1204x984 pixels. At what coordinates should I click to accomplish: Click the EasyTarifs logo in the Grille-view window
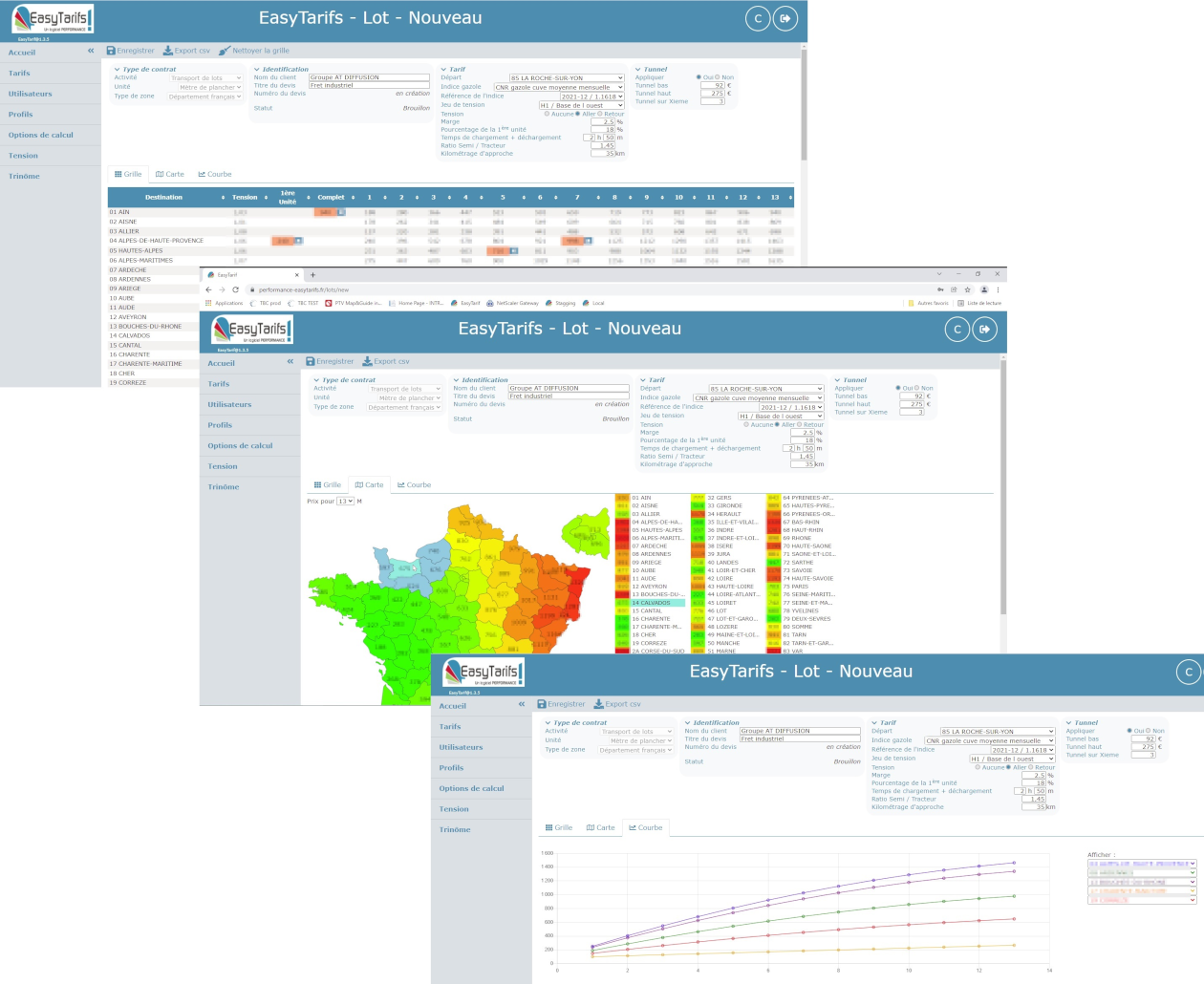click(x=51, y=20)
